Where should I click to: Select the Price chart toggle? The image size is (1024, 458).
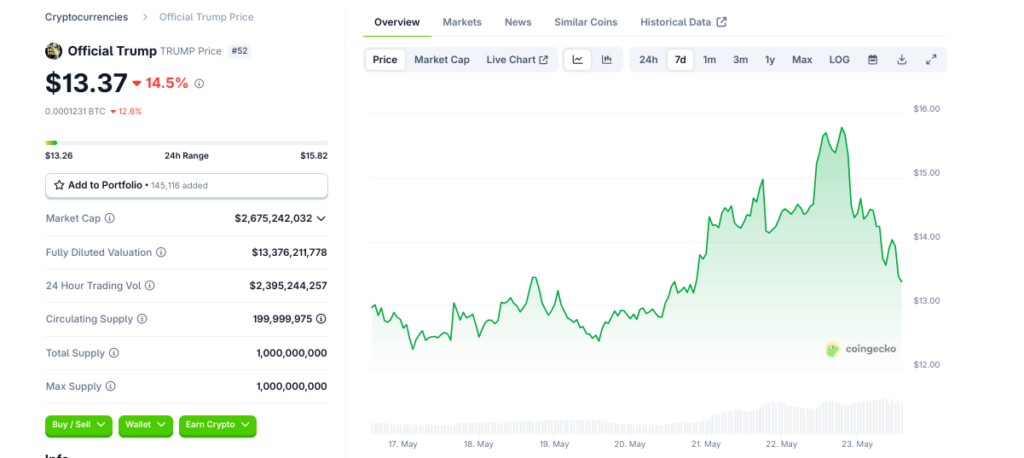(x=385, y=59)
